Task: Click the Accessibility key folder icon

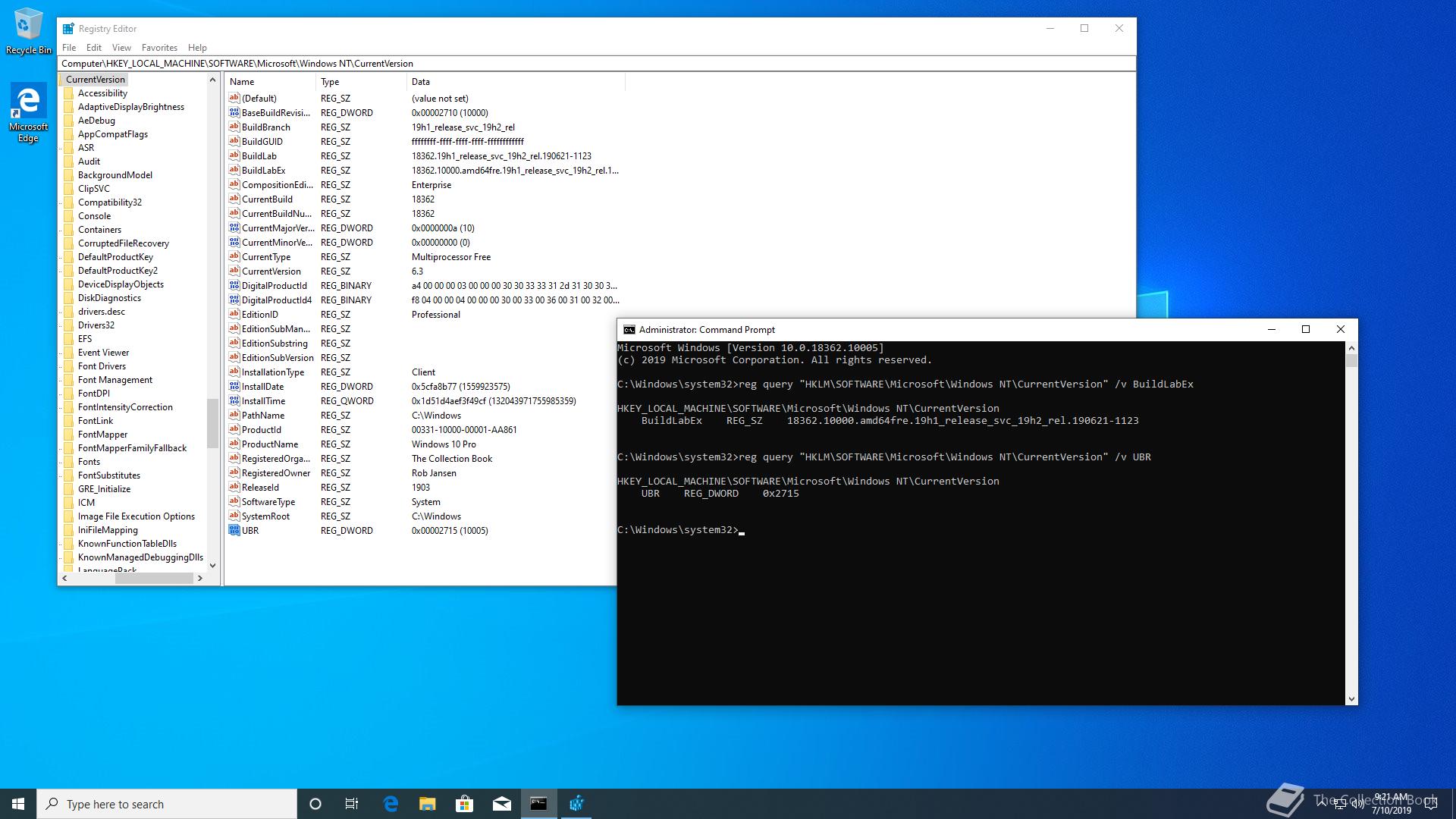Action: [68, 93]
